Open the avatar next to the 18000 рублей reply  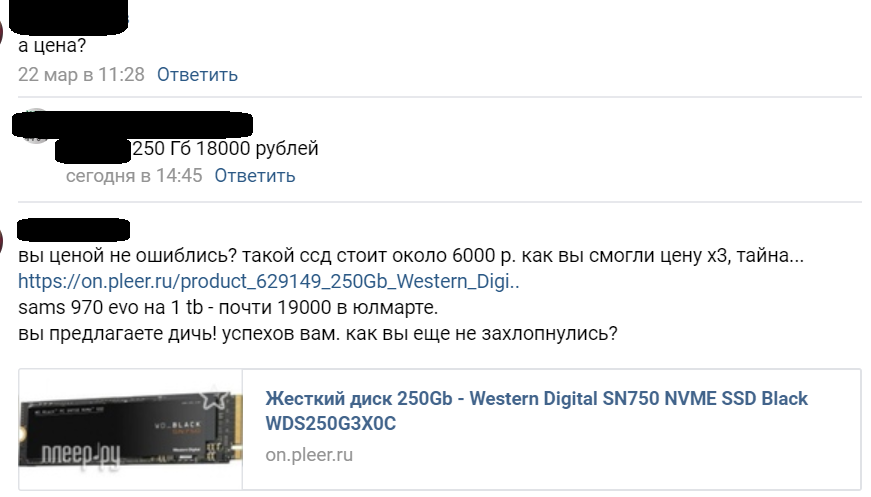pyautogui.click(x=37, y=127)
